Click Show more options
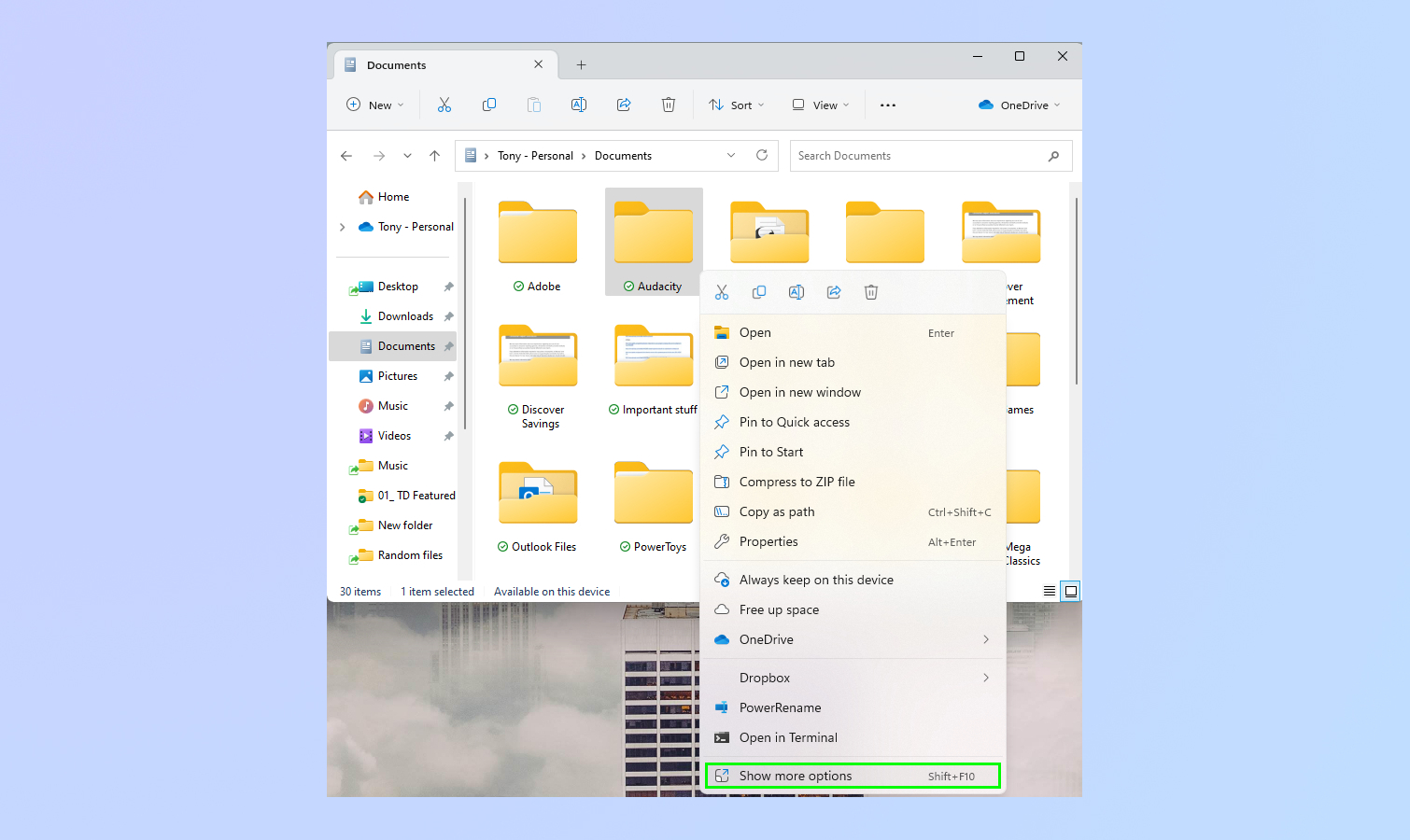This screenshot has height=840, width=1410. 853,776
